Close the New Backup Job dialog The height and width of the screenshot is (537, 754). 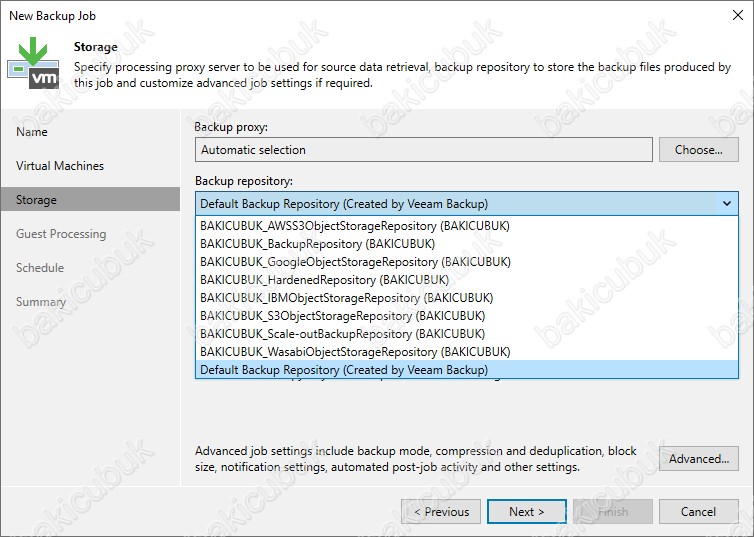[738, 15]
